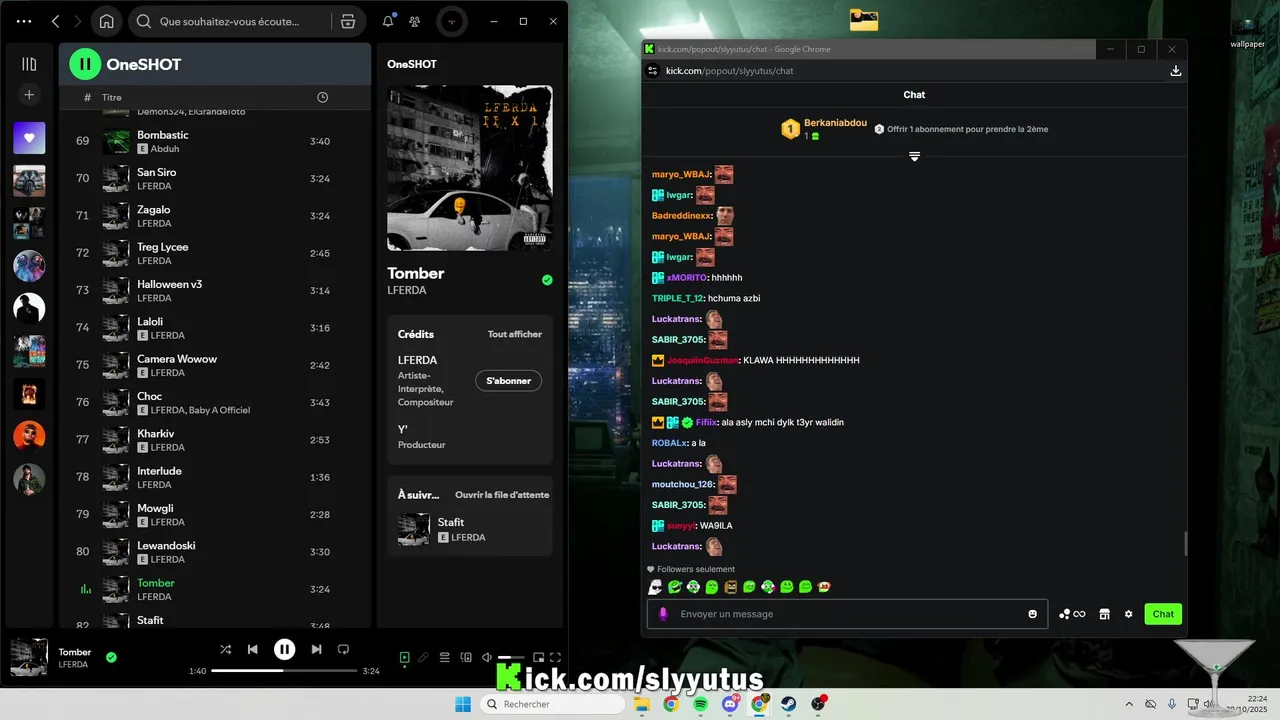Open username Fifiix in Kick chat
This screenshot has width=1280, height=720.
[706, 422]
